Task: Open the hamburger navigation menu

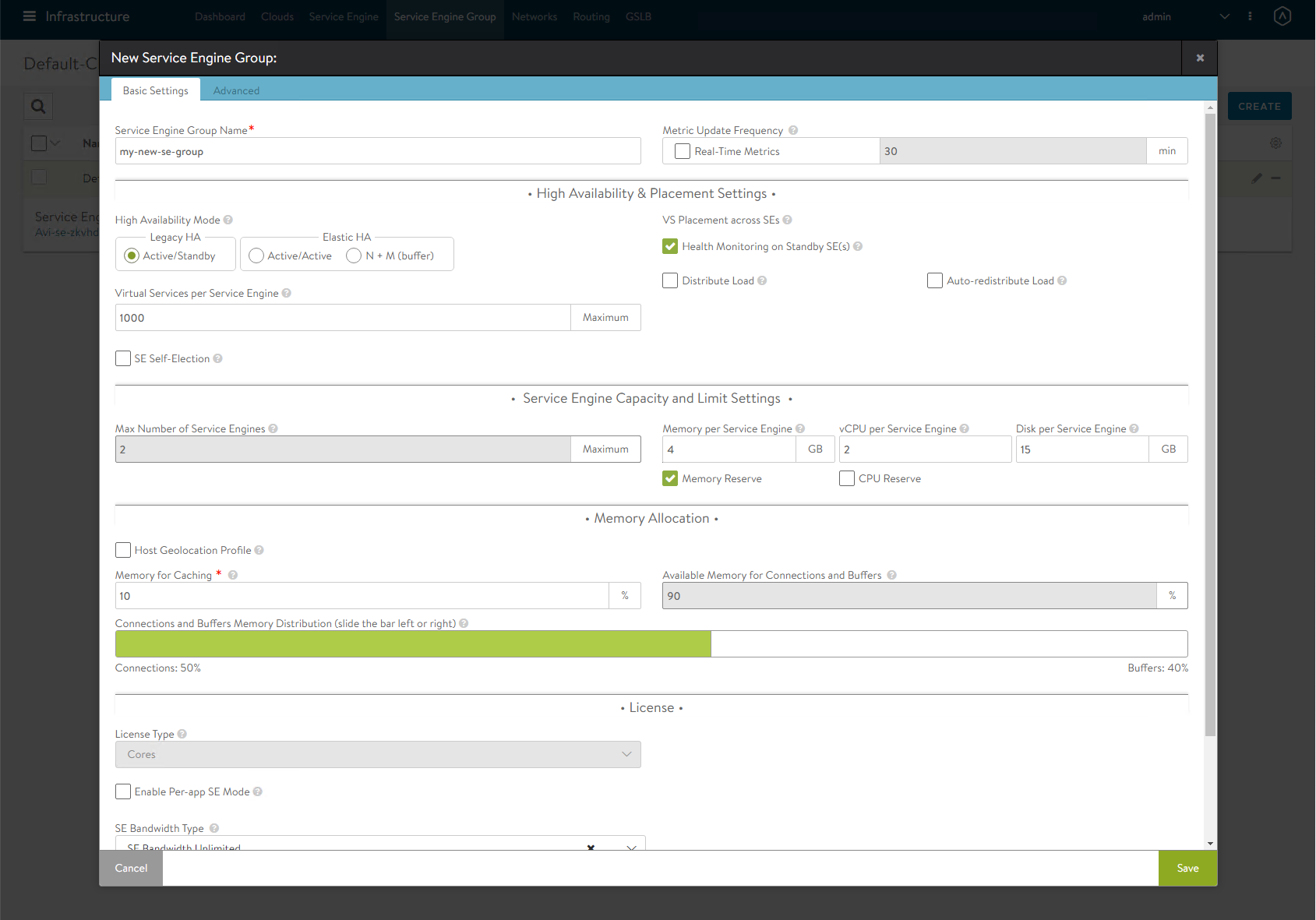Action: pos(30,16)
